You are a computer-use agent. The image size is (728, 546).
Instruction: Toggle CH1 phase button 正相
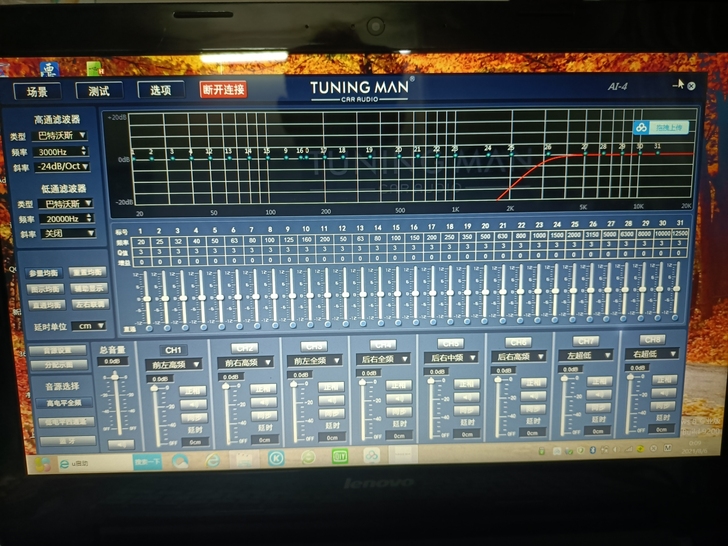(x=193, y=391)
